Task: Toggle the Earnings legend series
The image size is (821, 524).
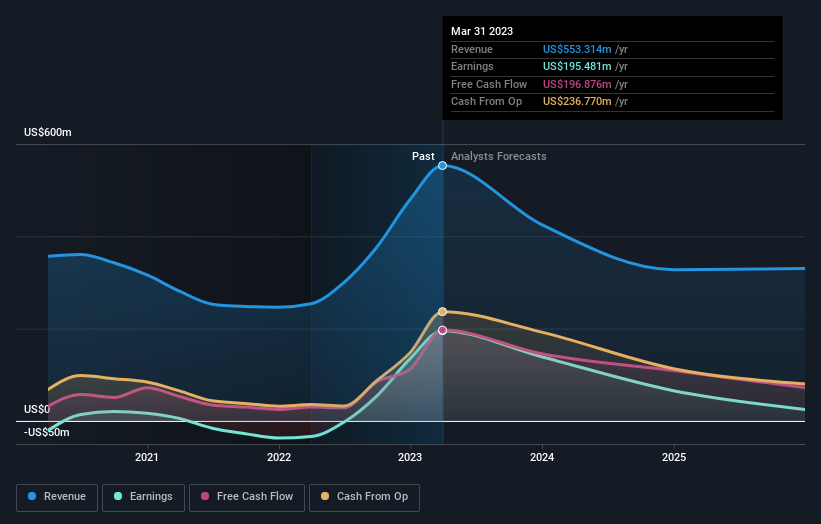Action: click(x=143, y=497)
